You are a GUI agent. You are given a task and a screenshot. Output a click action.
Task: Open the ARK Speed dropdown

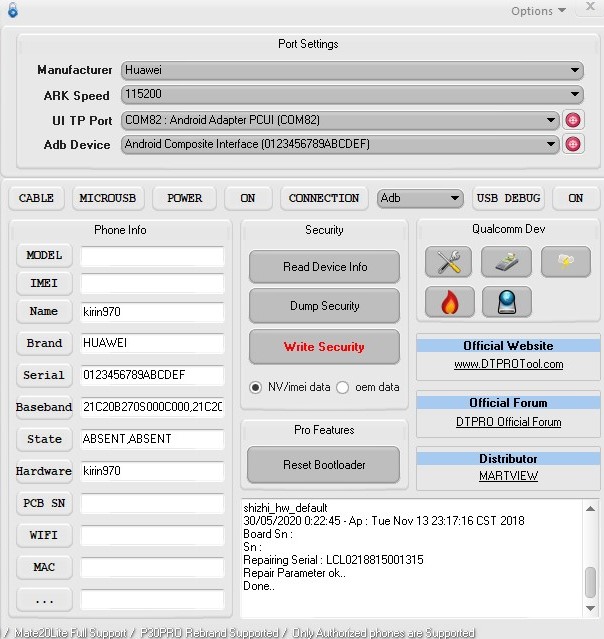tap(352, 94)
